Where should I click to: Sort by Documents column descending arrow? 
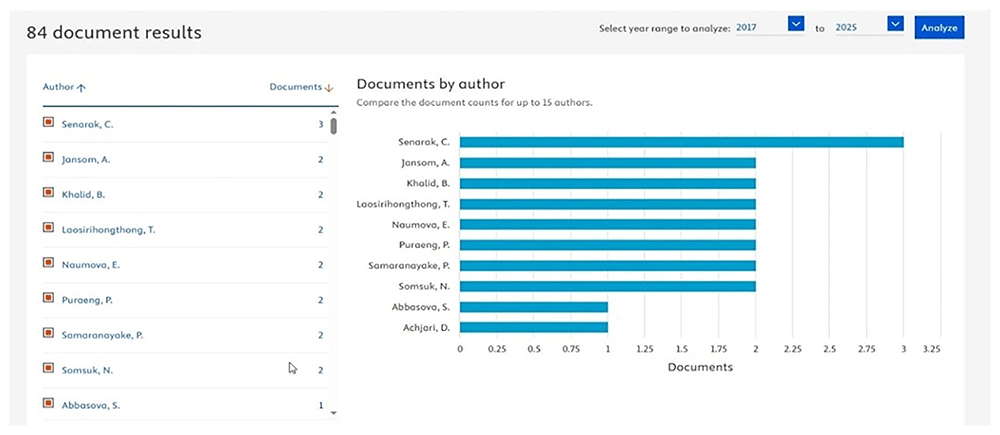coord(329,88)
